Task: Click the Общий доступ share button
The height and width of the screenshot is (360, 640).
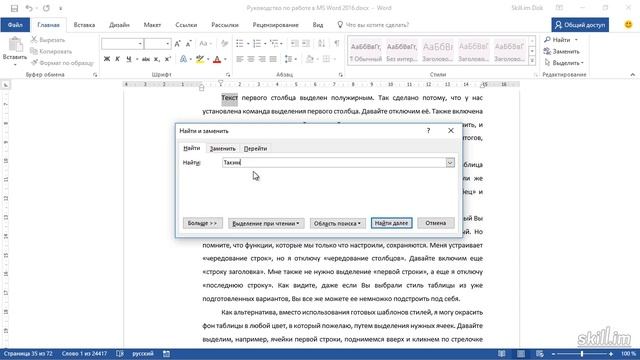Action: (580, 25)
